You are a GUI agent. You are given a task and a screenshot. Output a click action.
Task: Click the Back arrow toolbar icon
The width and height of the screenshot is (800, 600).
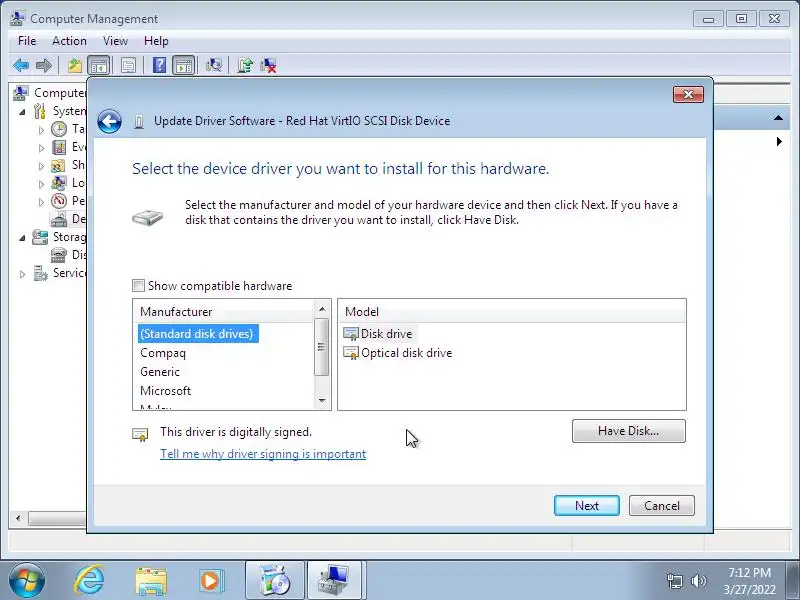[21, 65]
